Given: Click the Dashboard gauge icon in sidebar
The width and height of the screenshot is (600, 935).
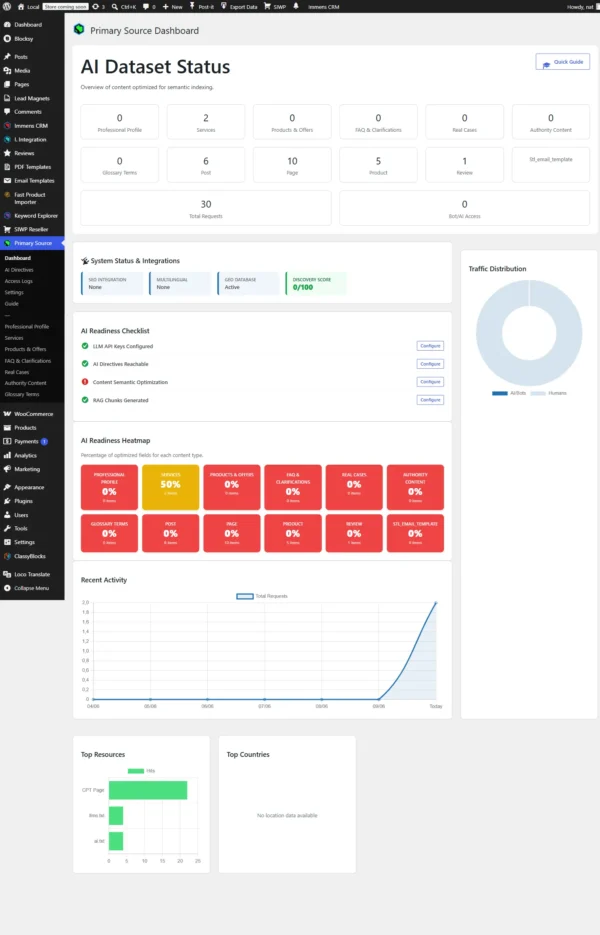Looking at the screenshot, I should coord(7,24).
